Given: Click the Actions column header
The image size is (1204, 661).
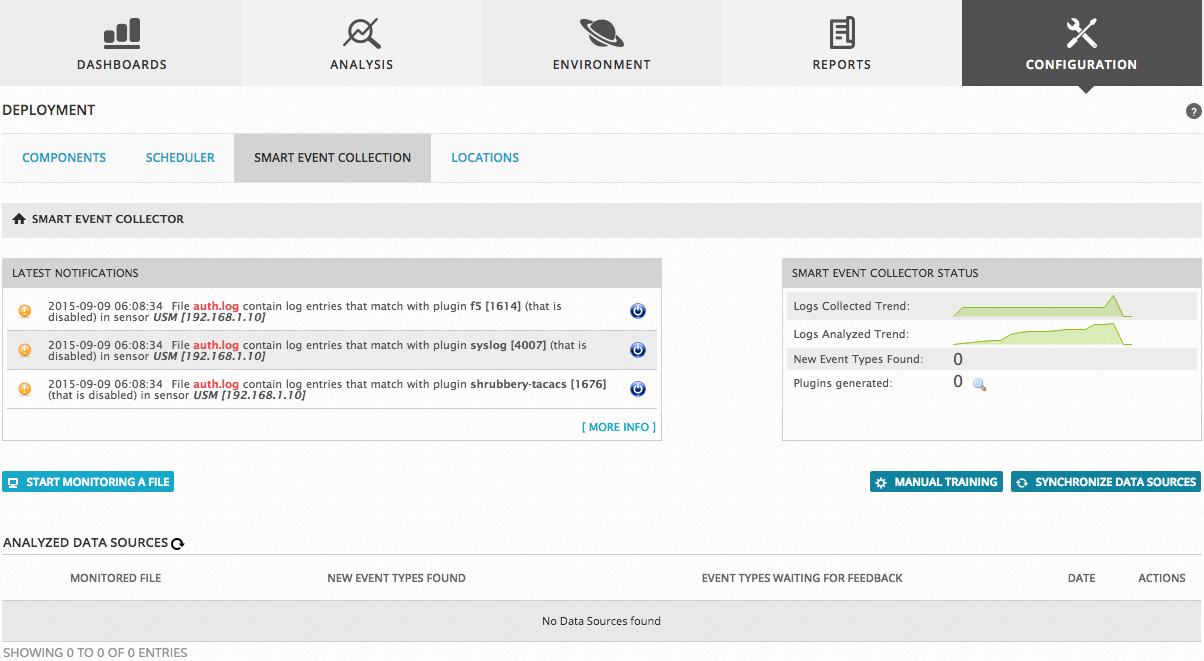Looking at the screenshot, I should [1162, 578].
